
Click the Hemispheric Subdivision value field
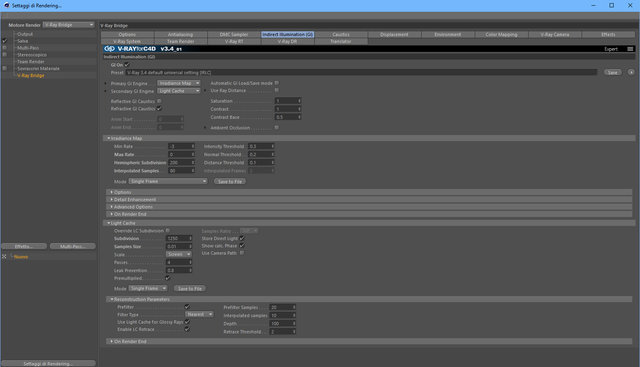181,162
